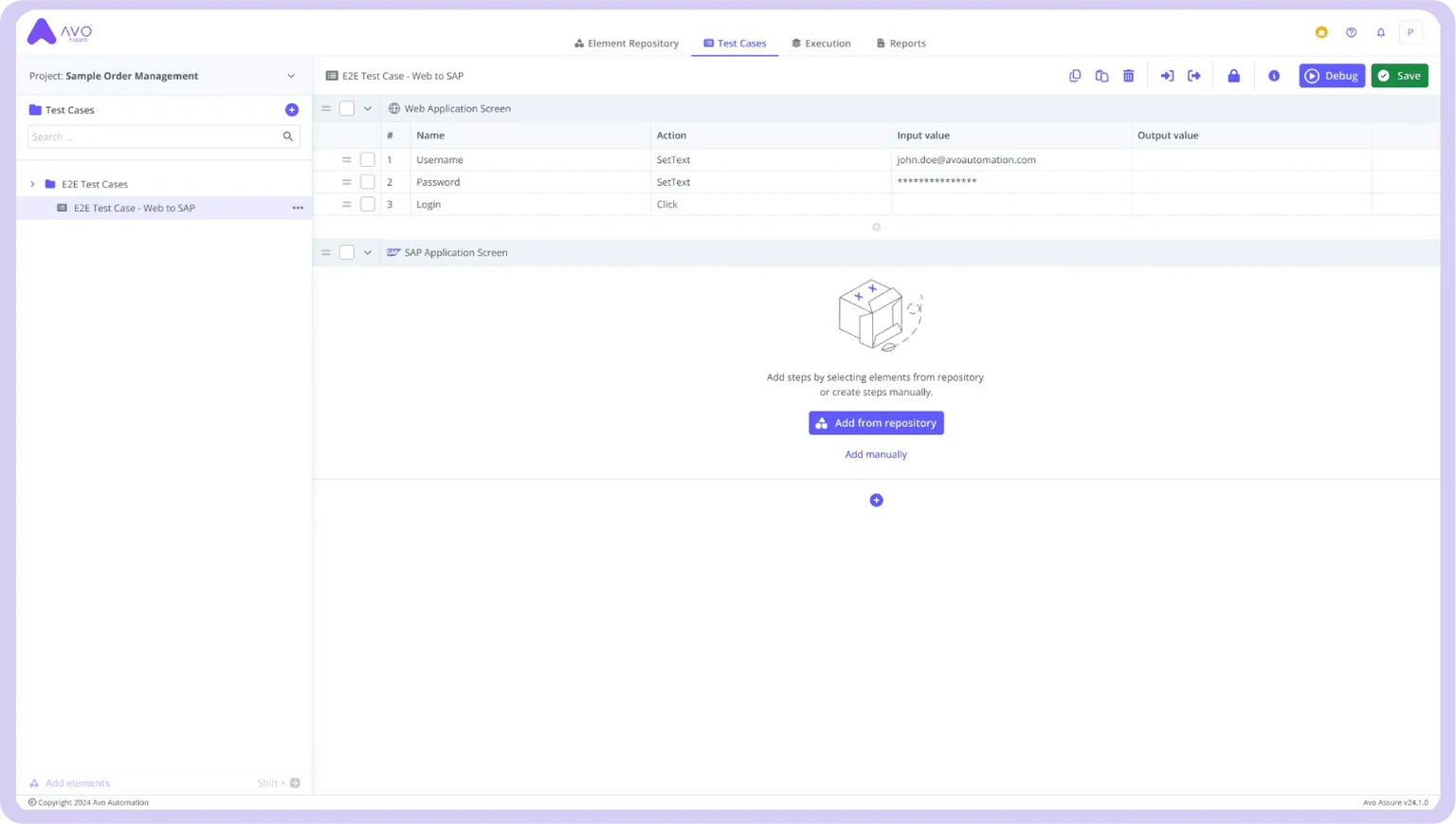The width and height of the screenshot is (1456, 824).
Task: Switch to Reports tab
Action: pos(901,43)
